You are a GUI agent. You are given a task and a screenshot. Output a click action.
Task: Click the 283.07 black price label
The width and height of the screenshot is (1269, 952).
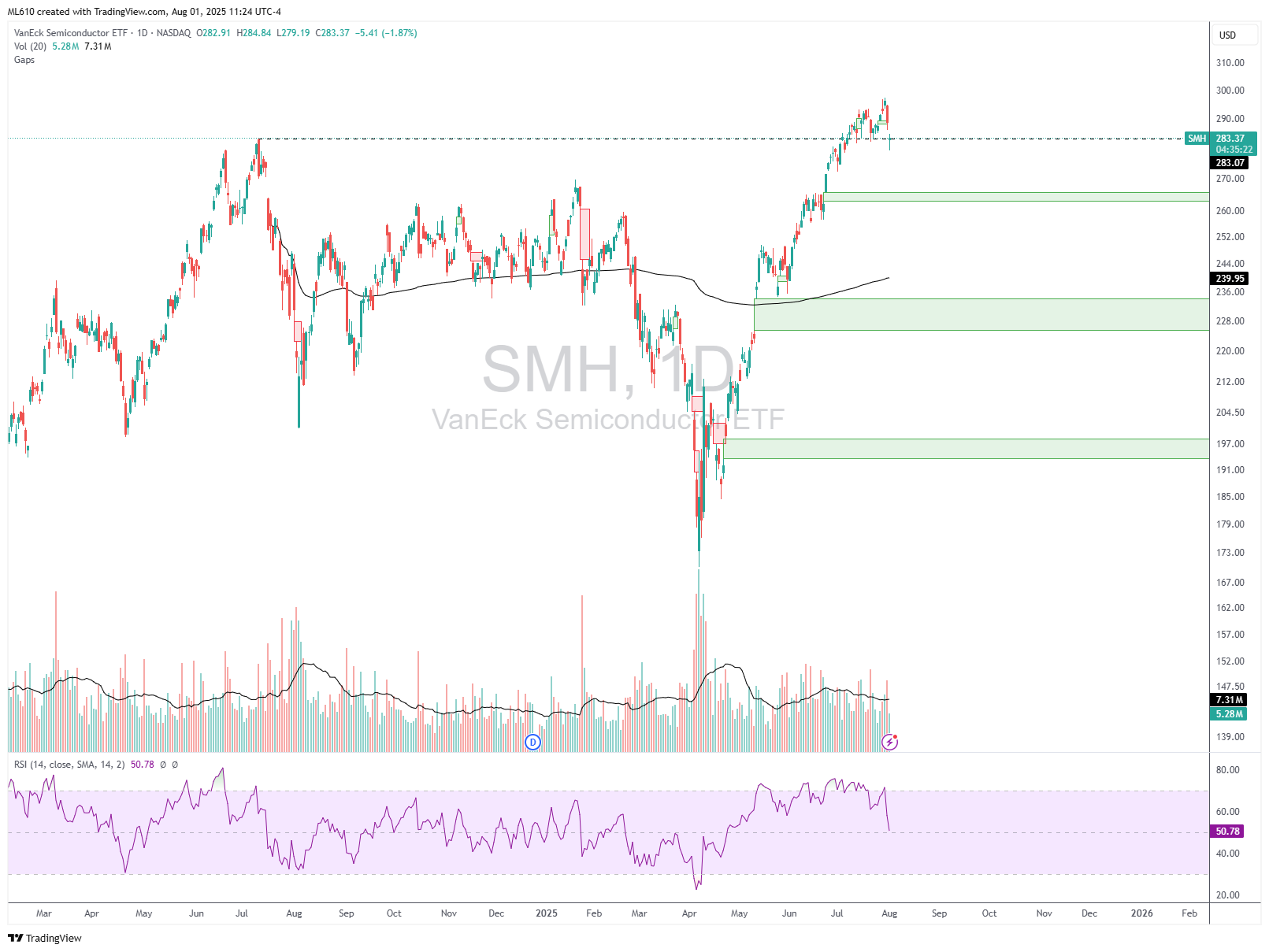pyautogui.click(x=1230, y=163)
